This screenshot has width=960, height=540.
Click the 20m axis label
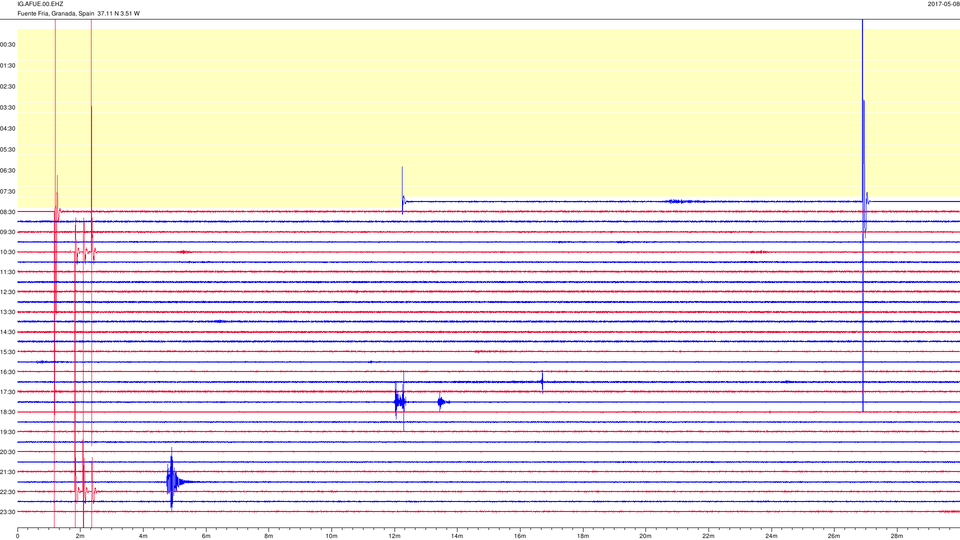pos(645,536)
